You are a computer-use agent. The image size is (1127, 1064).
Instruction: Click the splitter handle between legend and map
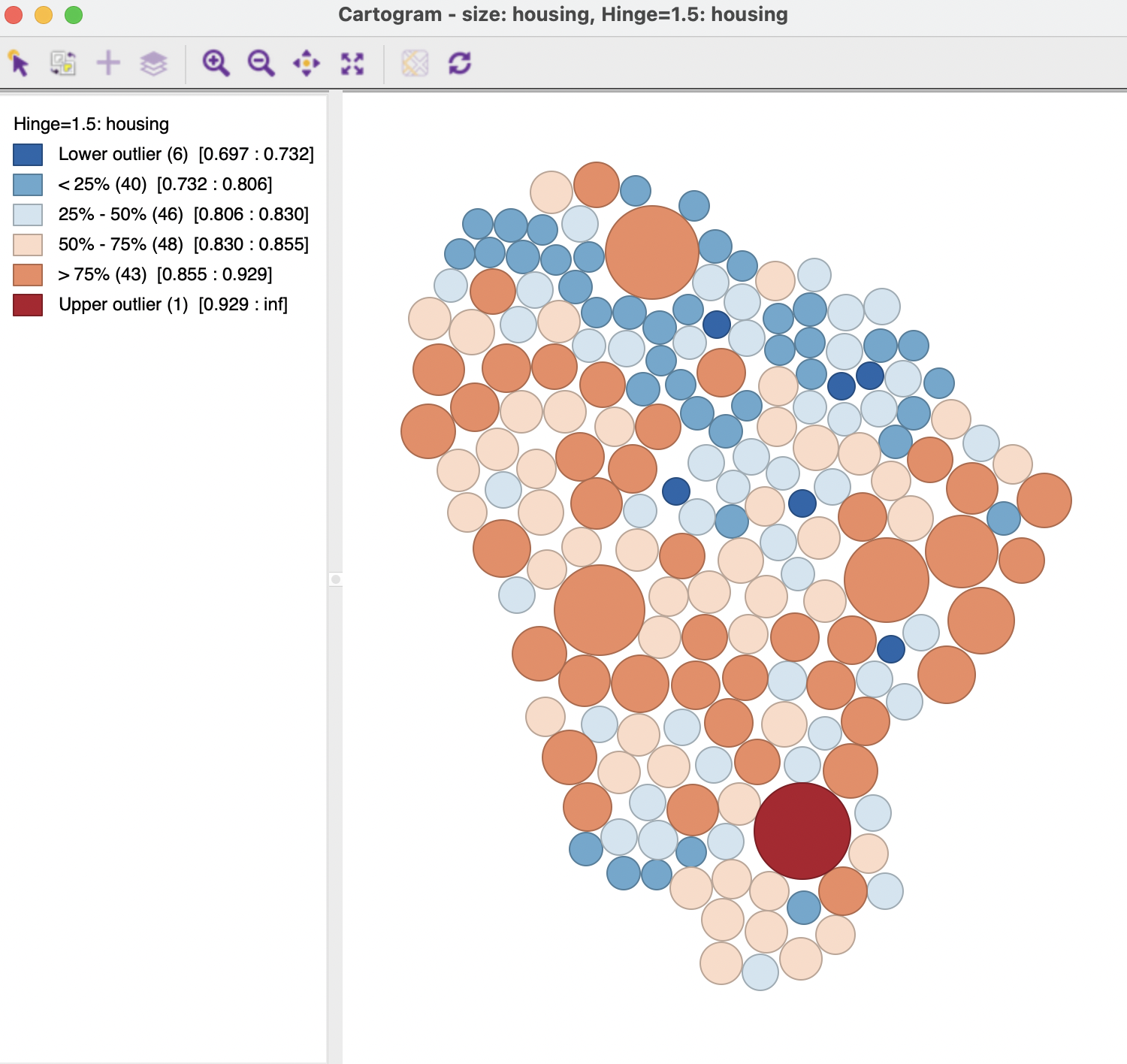[336, 579]
